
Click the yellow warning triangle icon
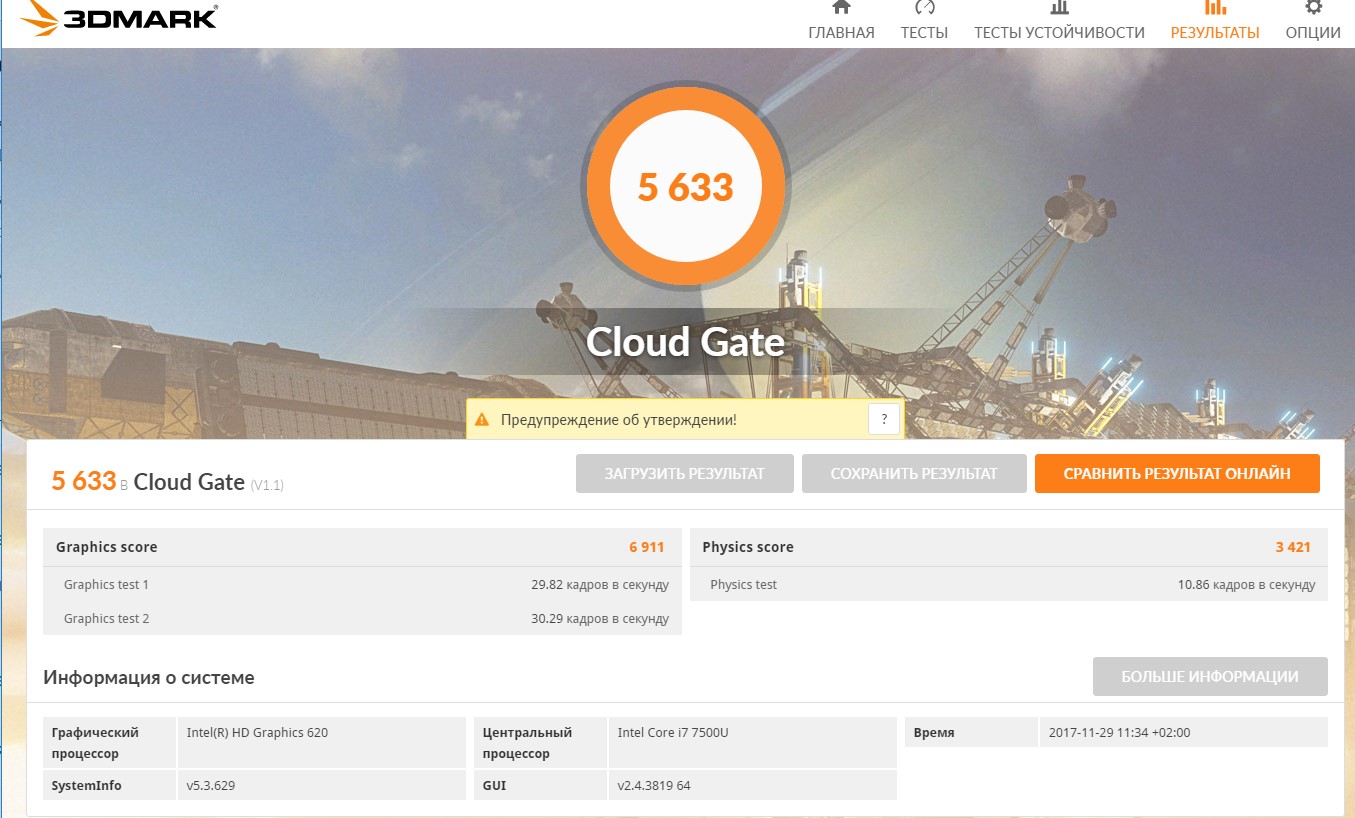(483, 420)
